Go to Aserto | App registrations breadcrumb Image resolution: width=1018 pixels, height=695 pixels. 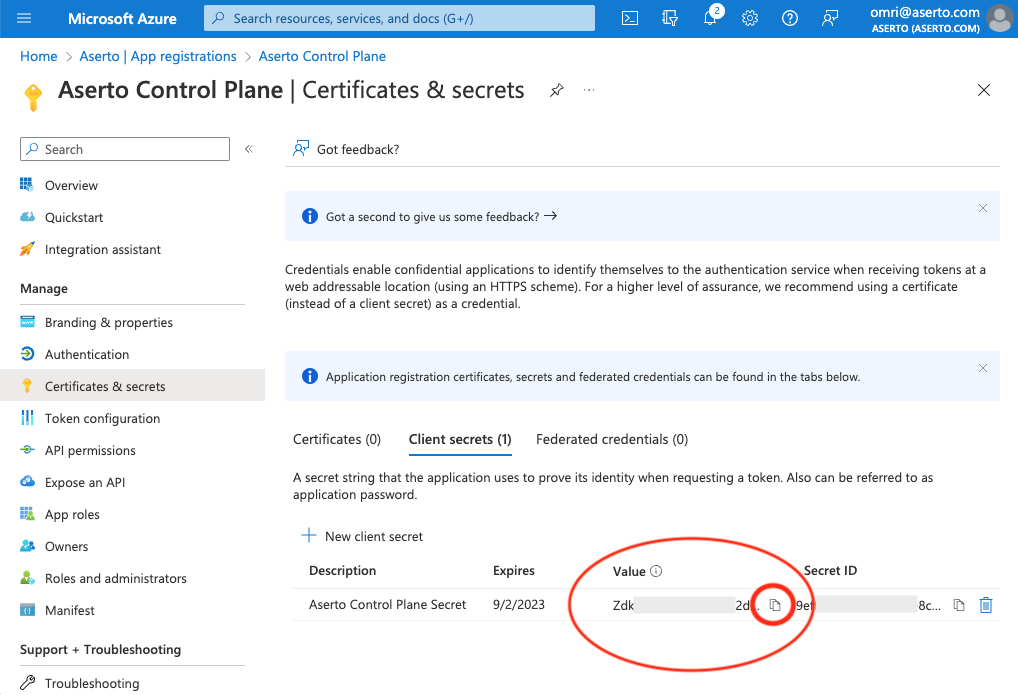(158, 56)
